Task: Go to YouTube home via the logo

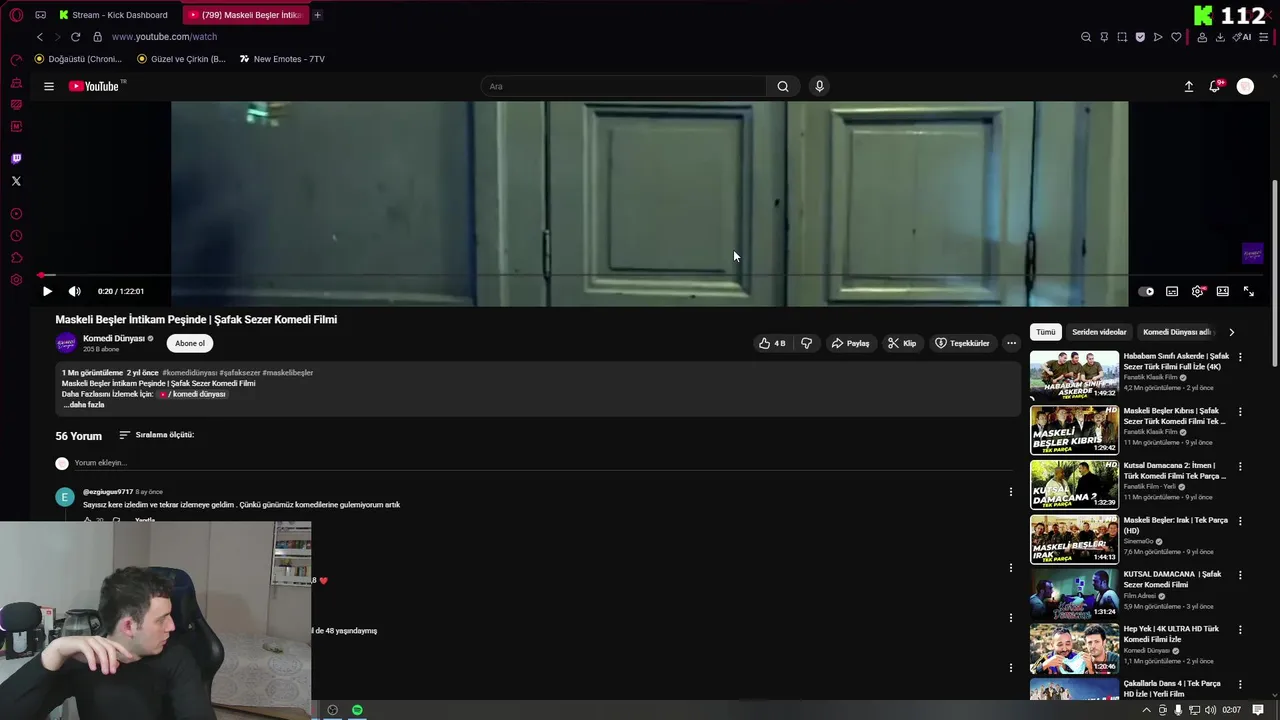Action: tap(94, 86)
